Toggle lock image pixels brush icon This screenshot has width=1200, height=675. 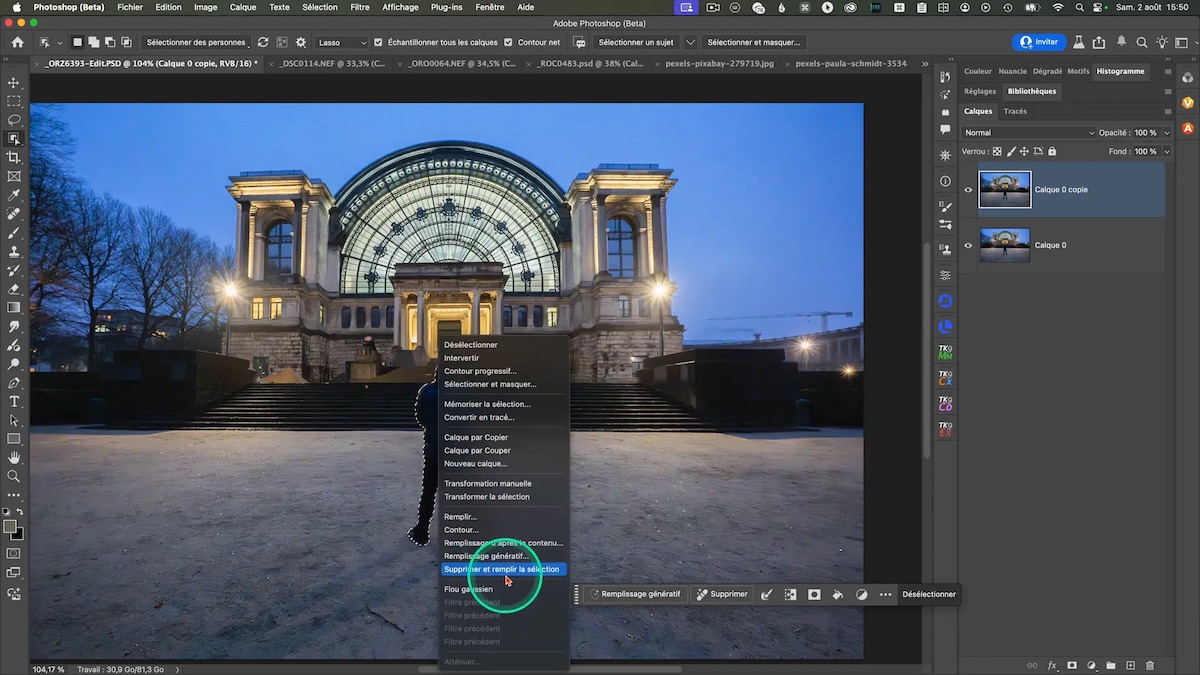[x=1011, y=152]
